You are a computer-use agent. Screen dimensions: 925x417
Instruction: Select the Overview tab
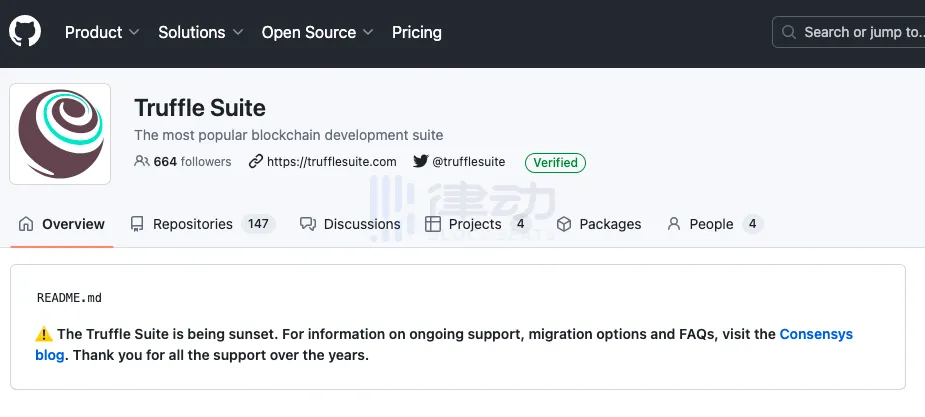62,224
